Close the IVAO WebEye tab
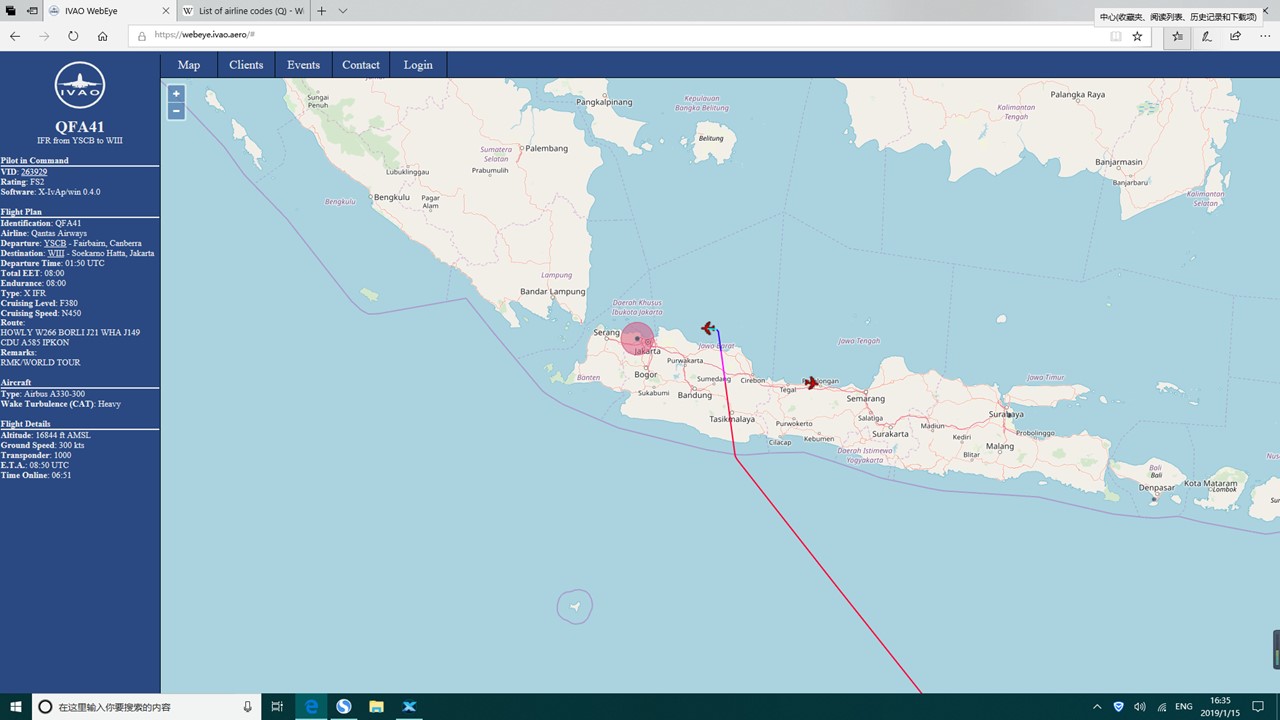 pyautogui.click(x=166, y=11)
